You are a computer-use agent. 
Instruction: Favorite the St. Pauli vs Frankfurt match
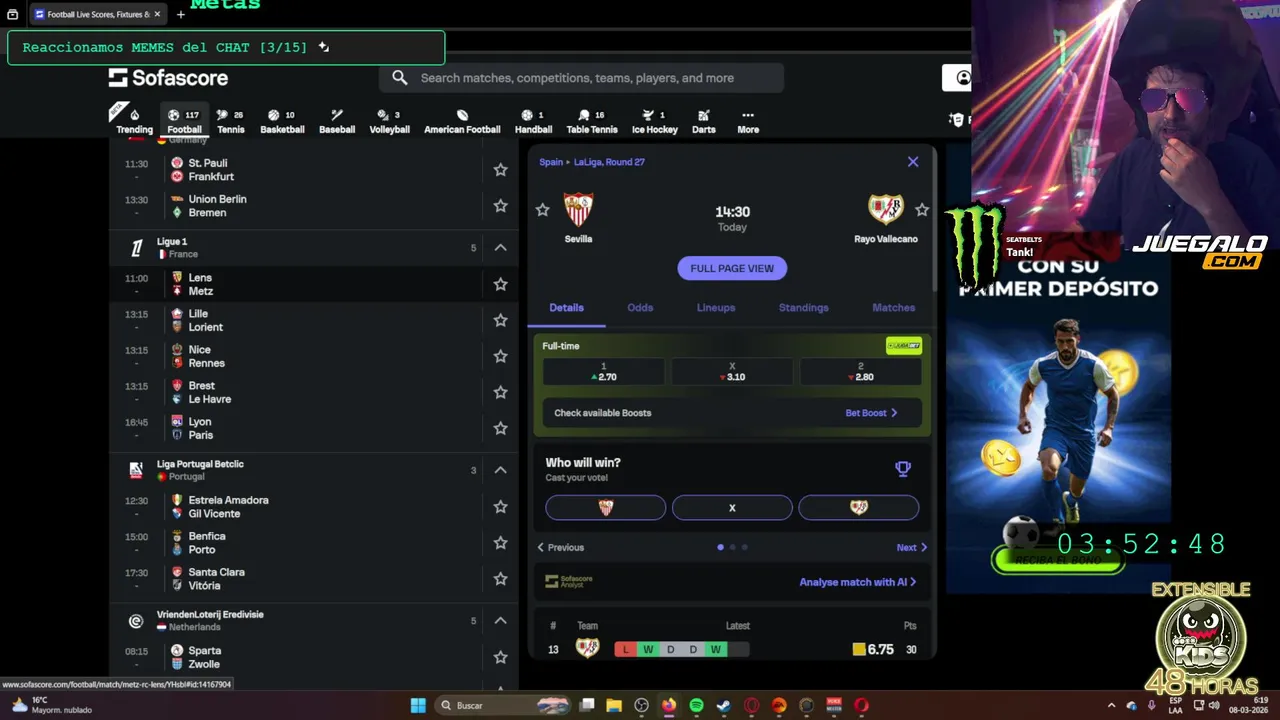(x=500, y=170)
